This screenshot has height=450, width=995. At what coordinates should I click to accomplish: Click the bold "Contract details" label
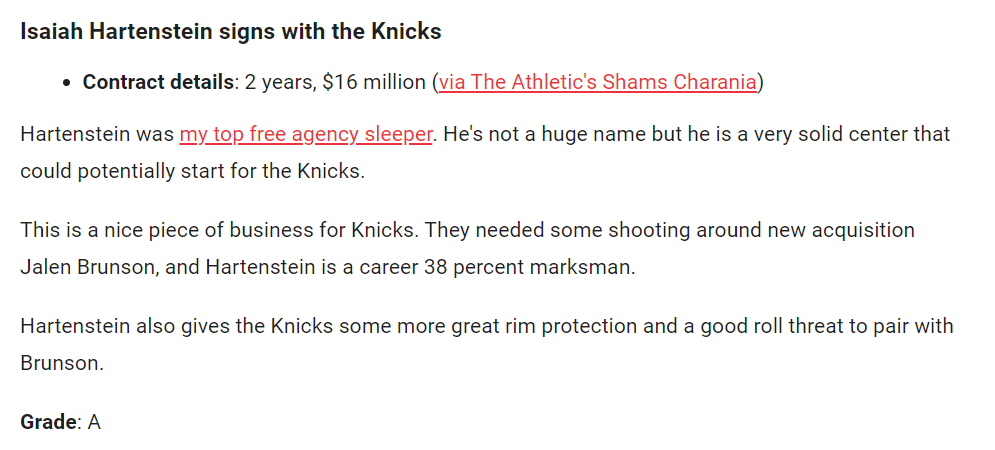158,82
